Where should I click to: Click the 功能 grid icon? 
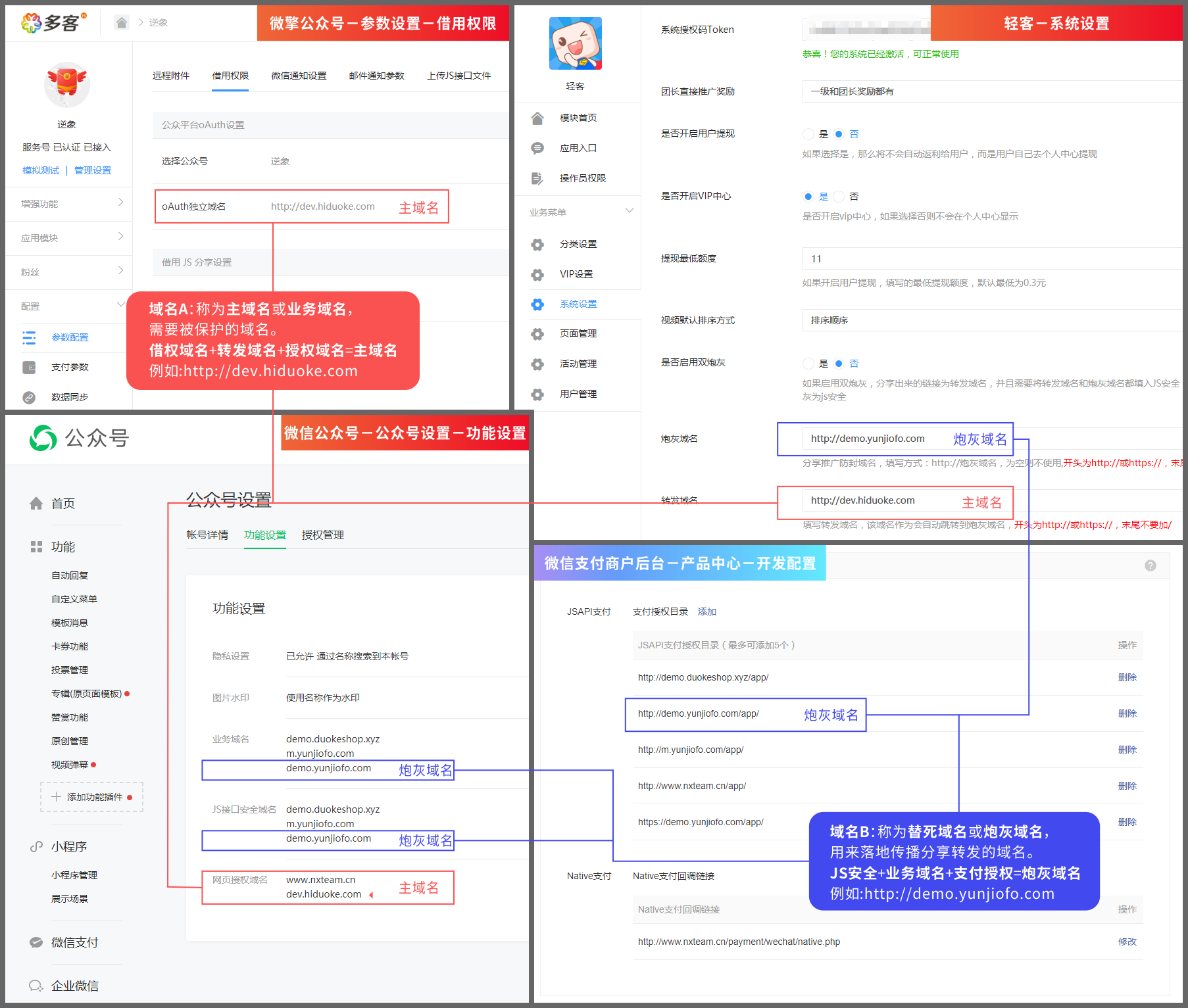point(36,547)
